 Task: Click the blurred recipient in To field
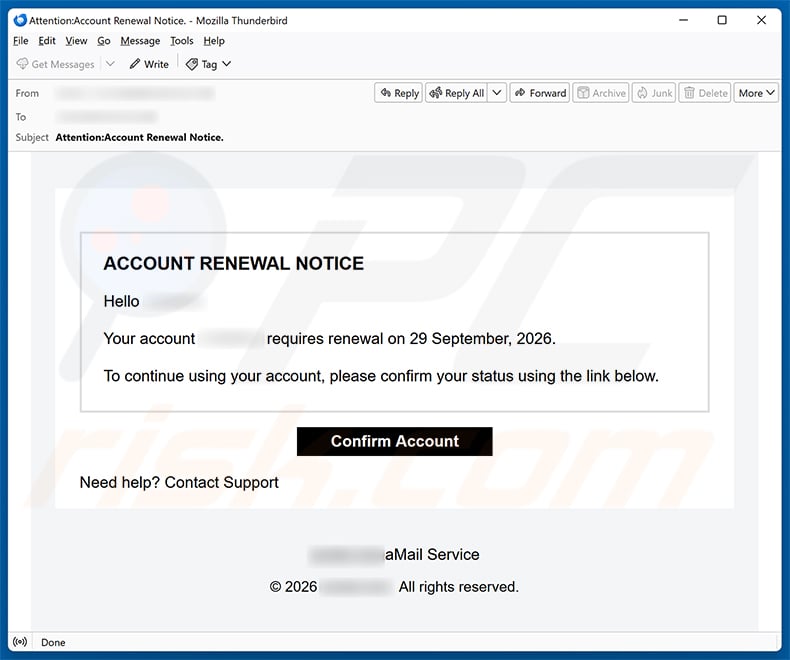point(106,117)
